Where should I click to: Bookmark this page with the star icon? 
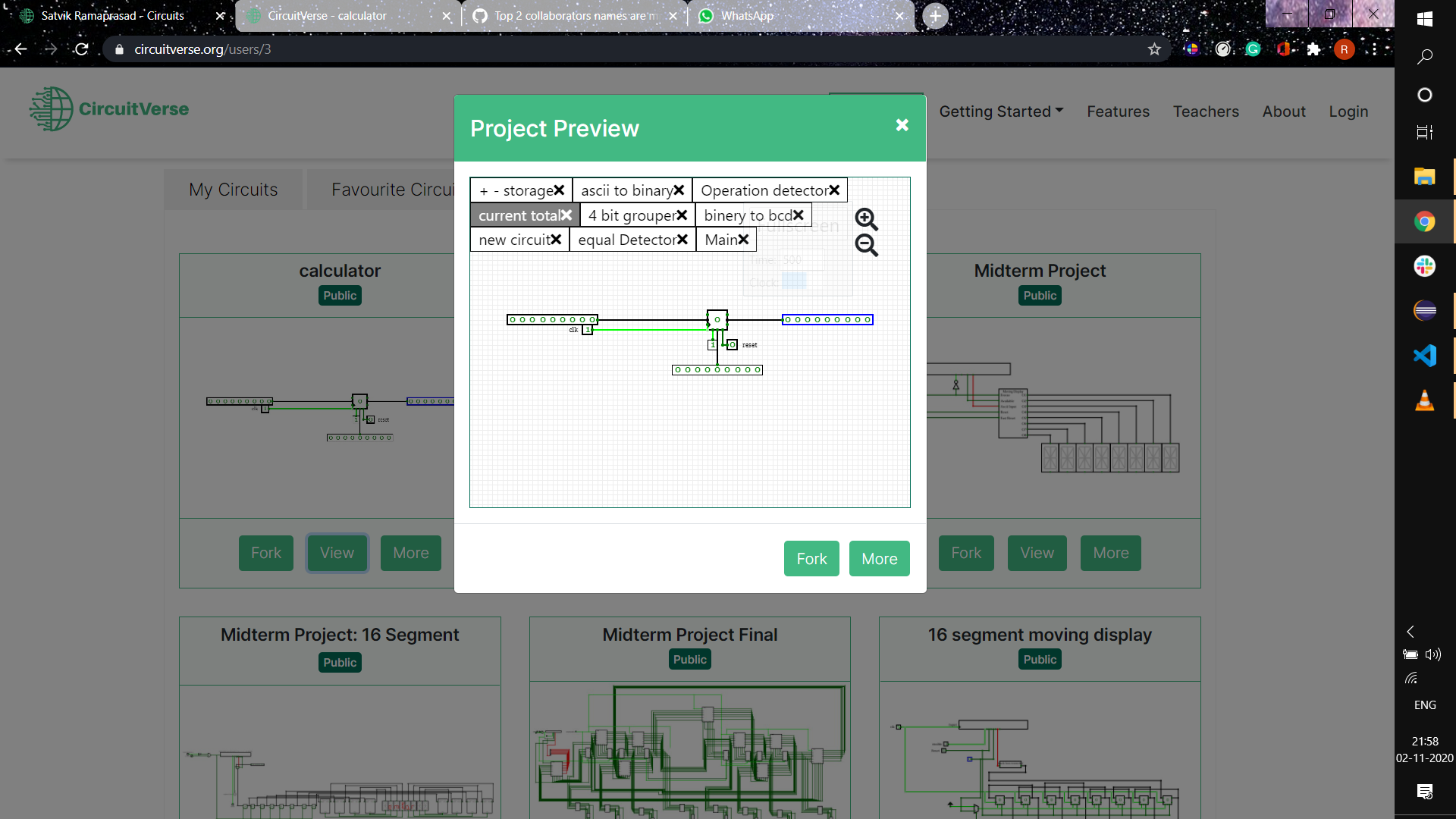pos(1155,49)
